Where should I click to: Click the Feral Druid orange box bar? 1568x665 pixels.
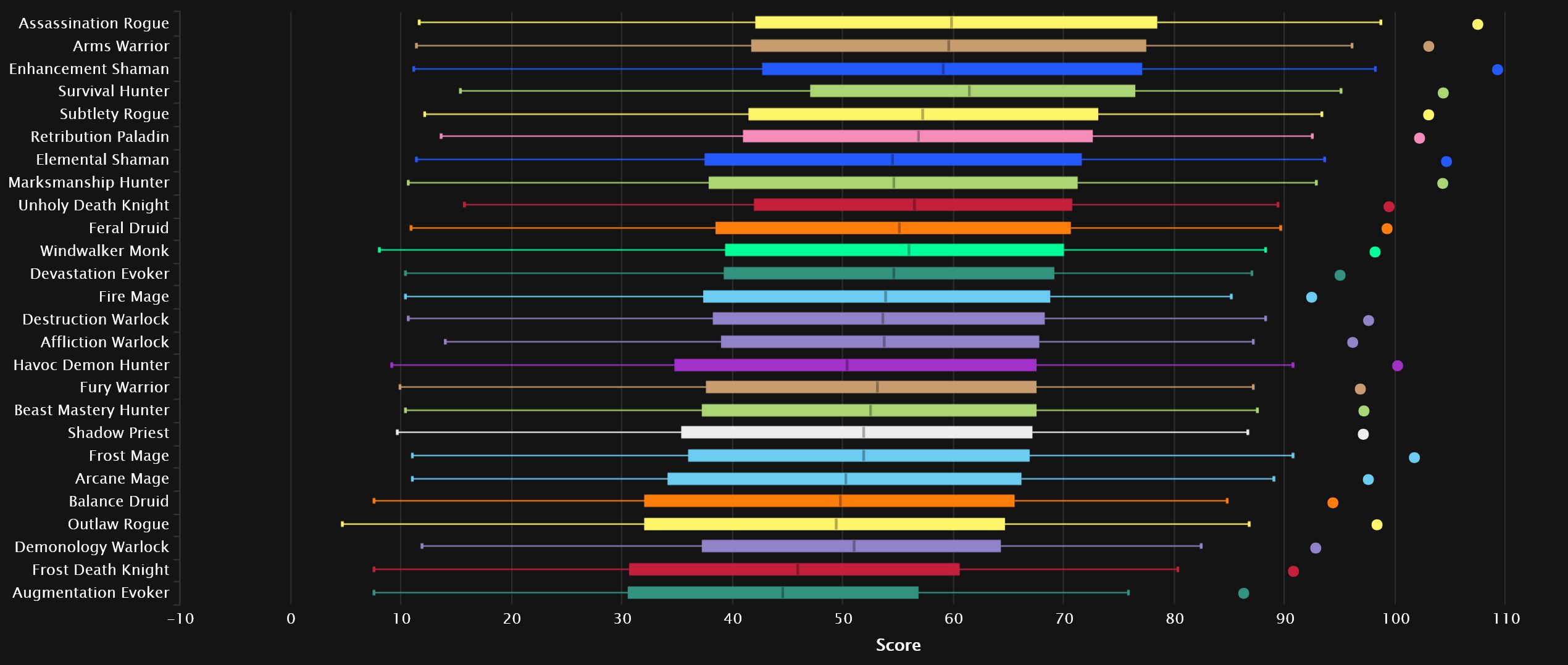(893, 228)
